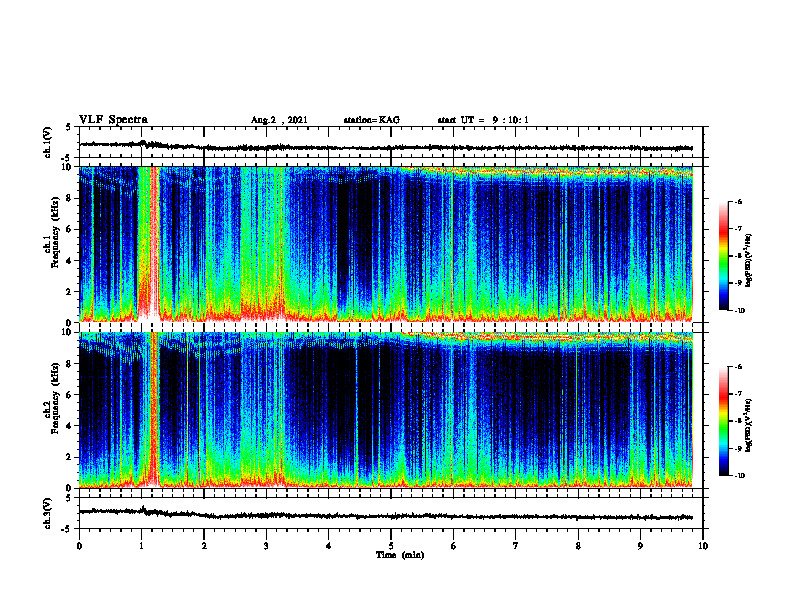The image size is (792, 612).
Task: Click the "-10" label on ch.2 colorbar
Action: 739,476
